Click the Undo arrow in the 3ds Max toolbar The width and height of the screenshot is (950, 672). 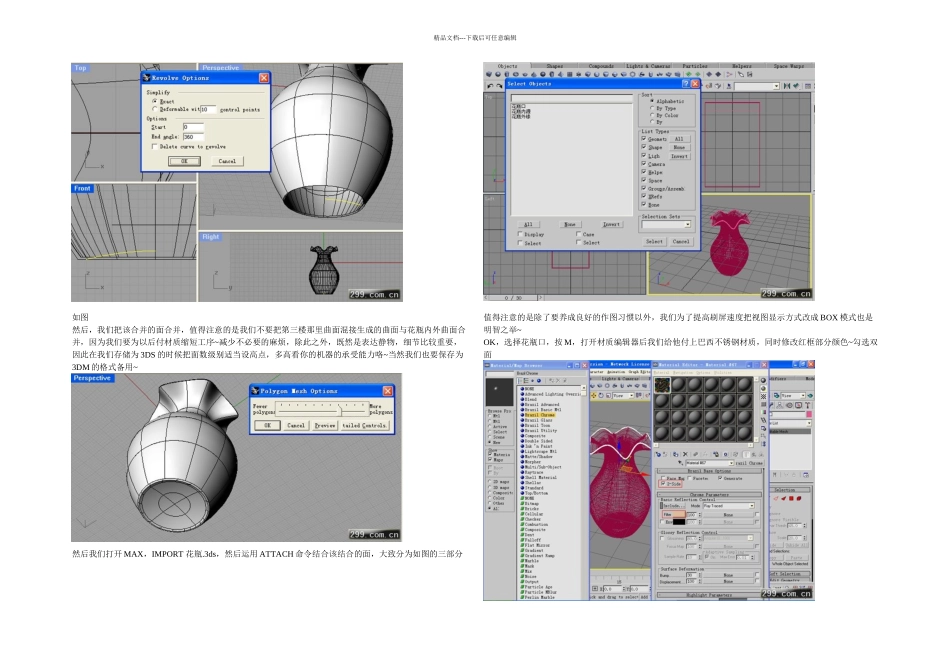(490, 86)
